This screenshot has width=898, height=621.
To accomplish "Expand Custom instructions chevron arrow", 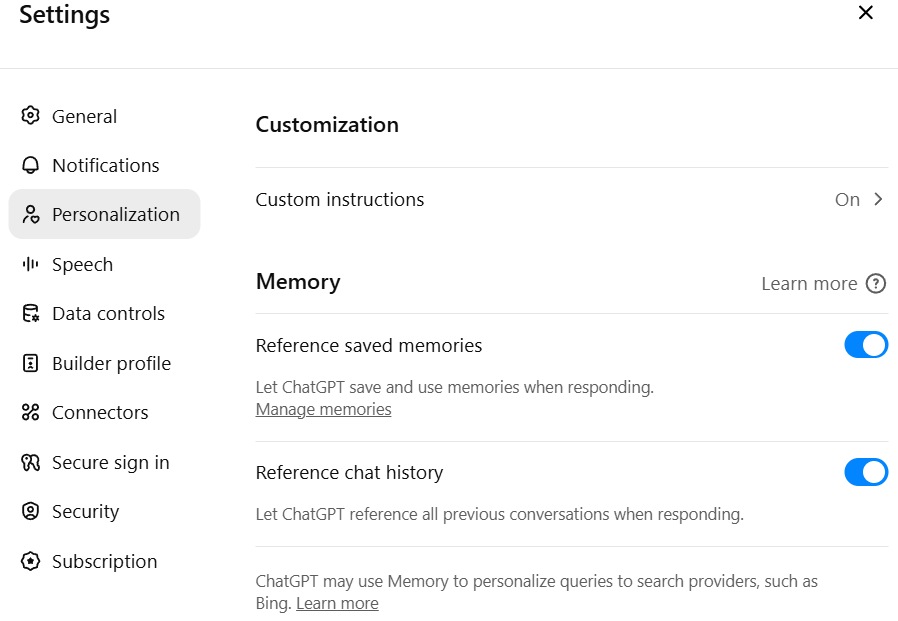I will [878, 199].
